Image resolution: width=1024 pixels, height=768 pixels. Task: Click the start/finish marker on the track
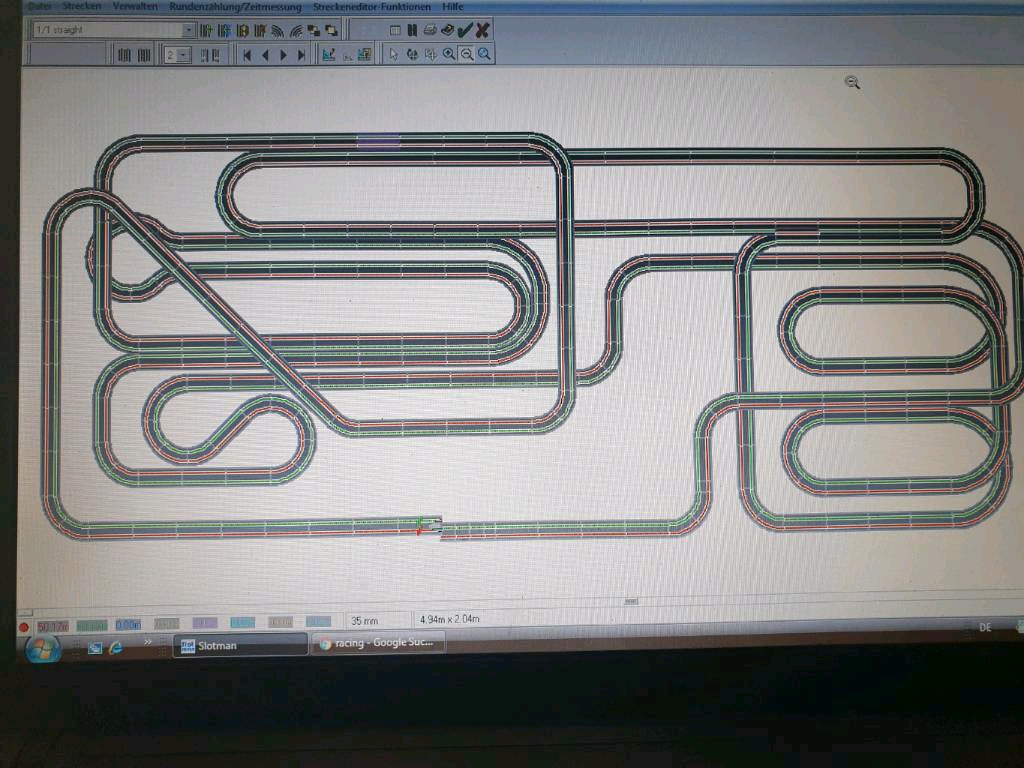[x=430, y=525]
